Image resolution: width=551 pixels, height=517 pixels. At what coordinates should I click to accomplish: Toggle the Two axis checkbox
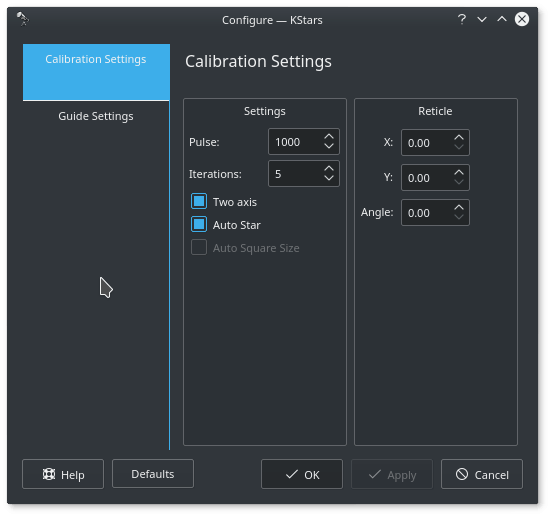199,201
